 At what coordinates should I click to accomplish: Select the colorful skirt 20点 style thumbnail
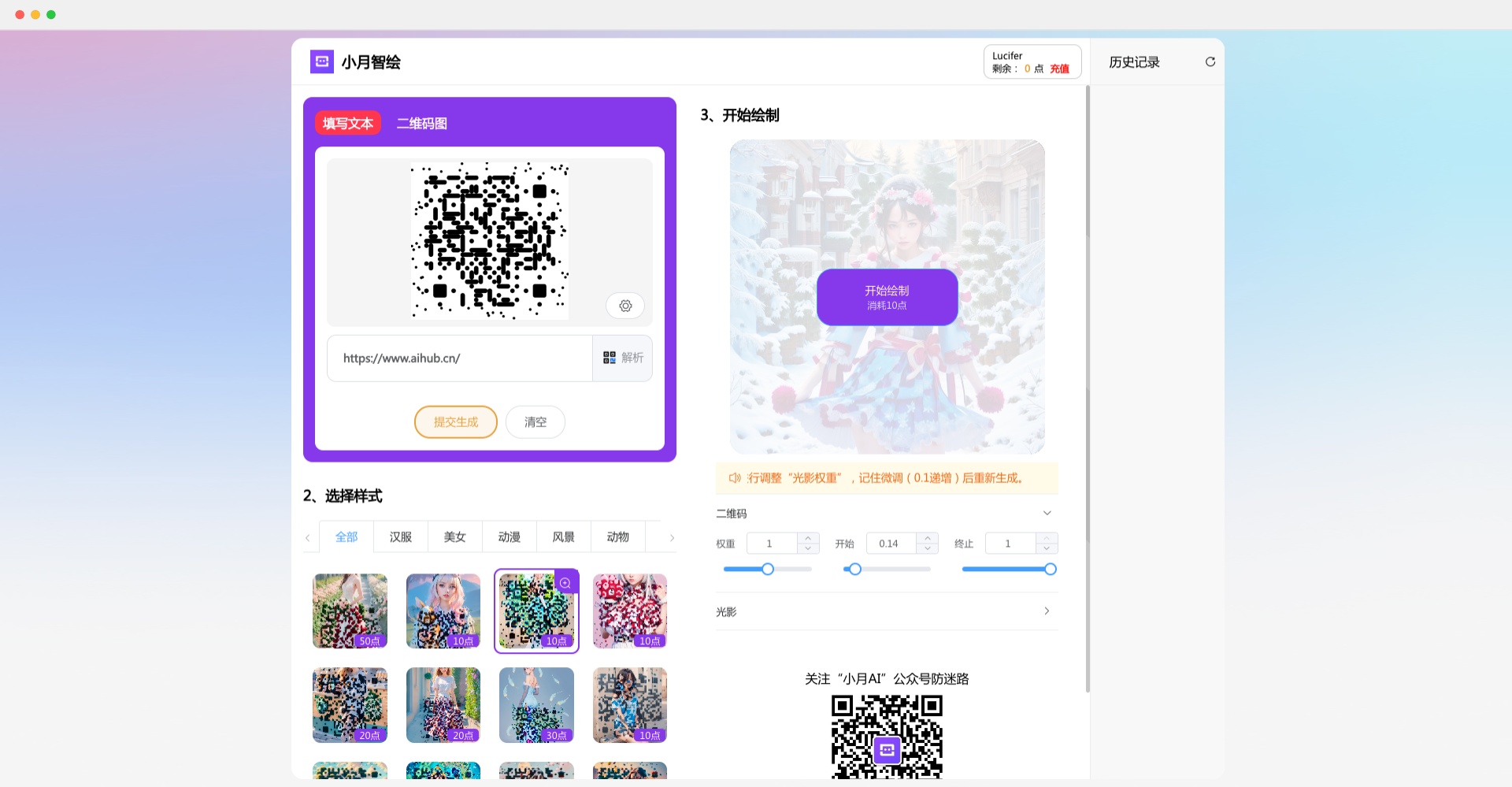(443, 705)
